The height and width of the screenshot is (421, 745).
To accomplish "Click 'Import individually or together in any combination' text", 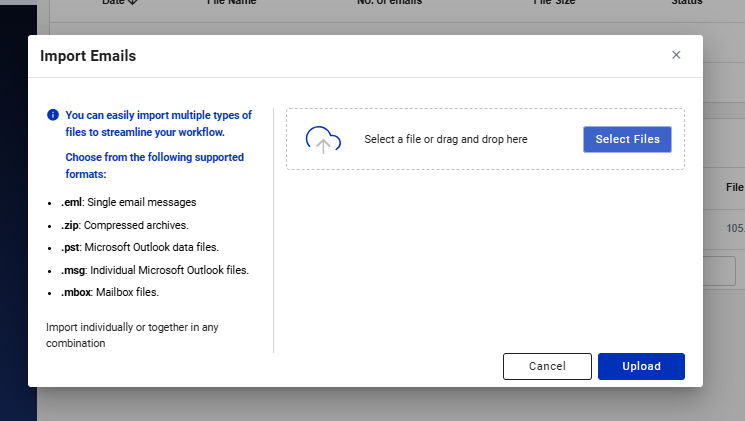I will [132, 335].
